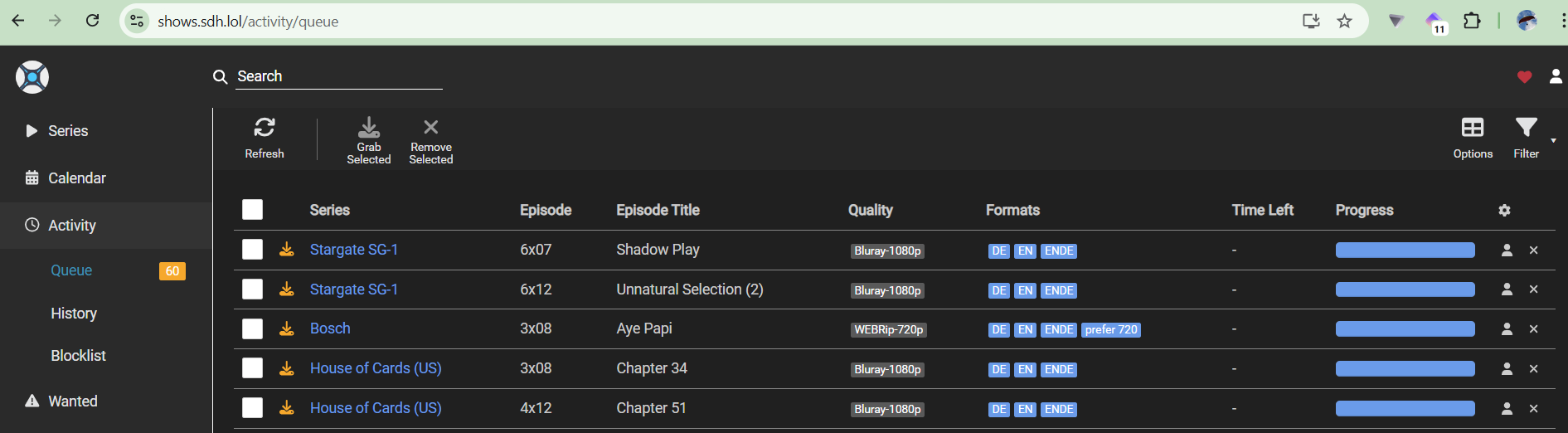Open Stargate SG-1 link for 6x07
1568x433 pixels.
click(x=354, y=250)
